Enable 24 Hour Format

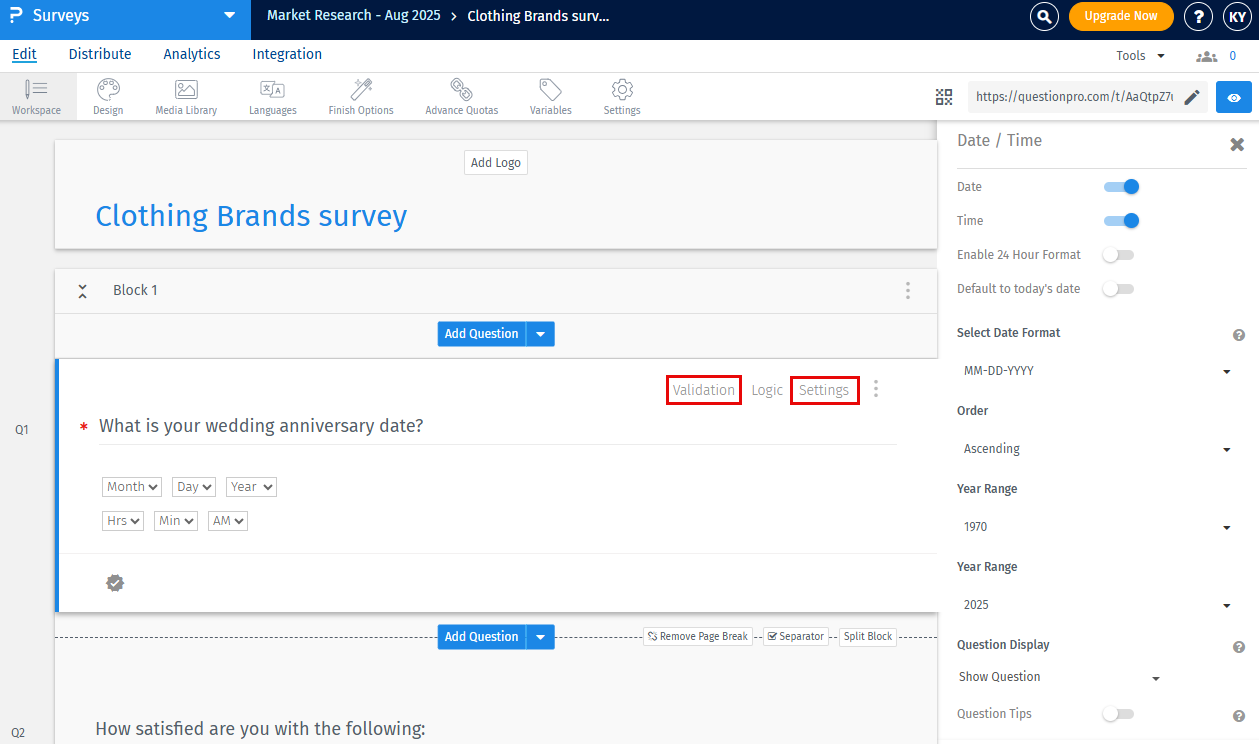click(x=1118, y=254)
